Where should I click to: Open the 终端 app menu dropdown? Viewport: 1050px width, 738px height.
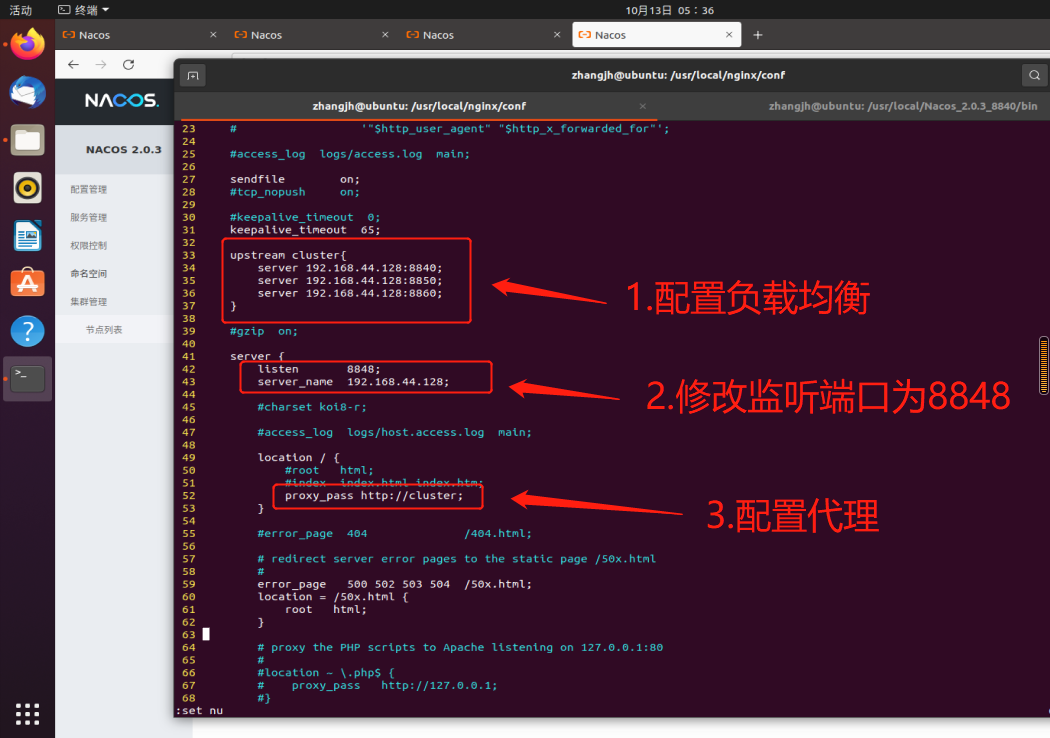click(x=84, y=10)
